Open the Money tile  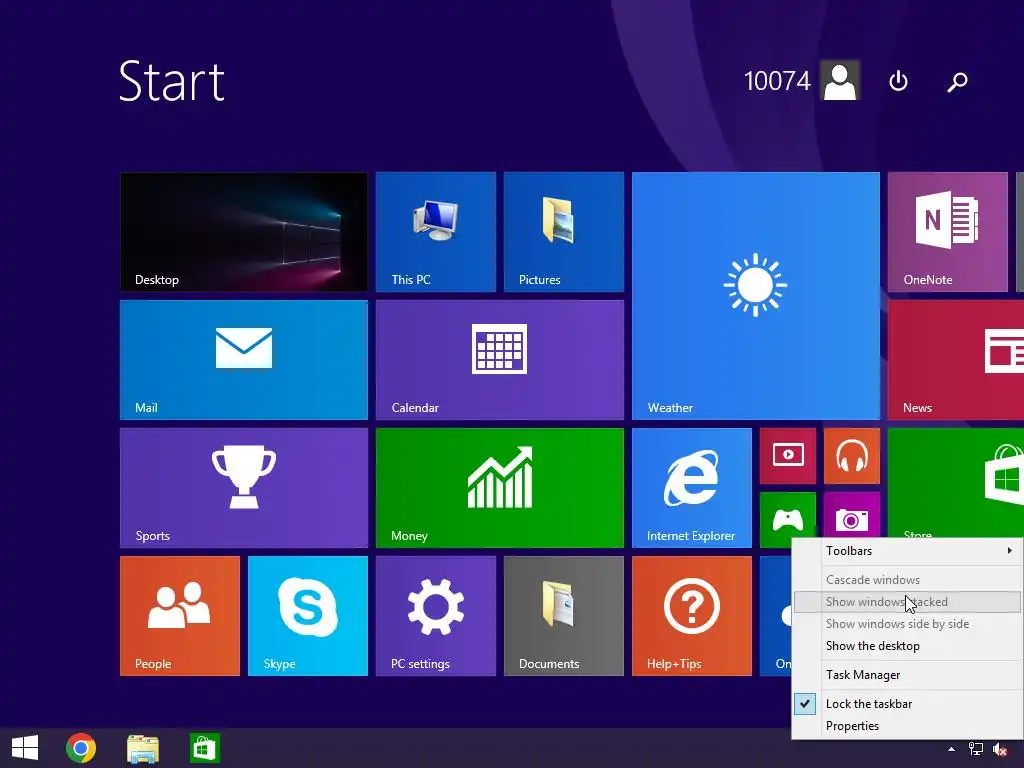pyautogui.click(x=500, y=488)
